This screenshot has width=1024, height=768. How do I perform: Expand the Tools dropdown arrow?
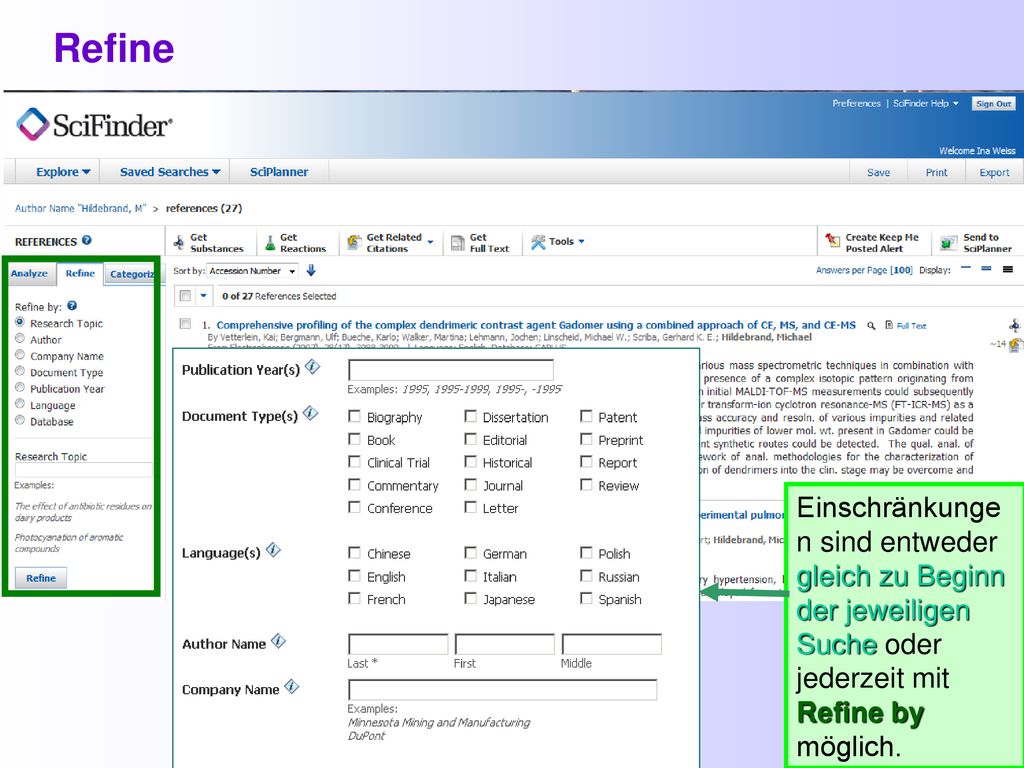(581, 242)
